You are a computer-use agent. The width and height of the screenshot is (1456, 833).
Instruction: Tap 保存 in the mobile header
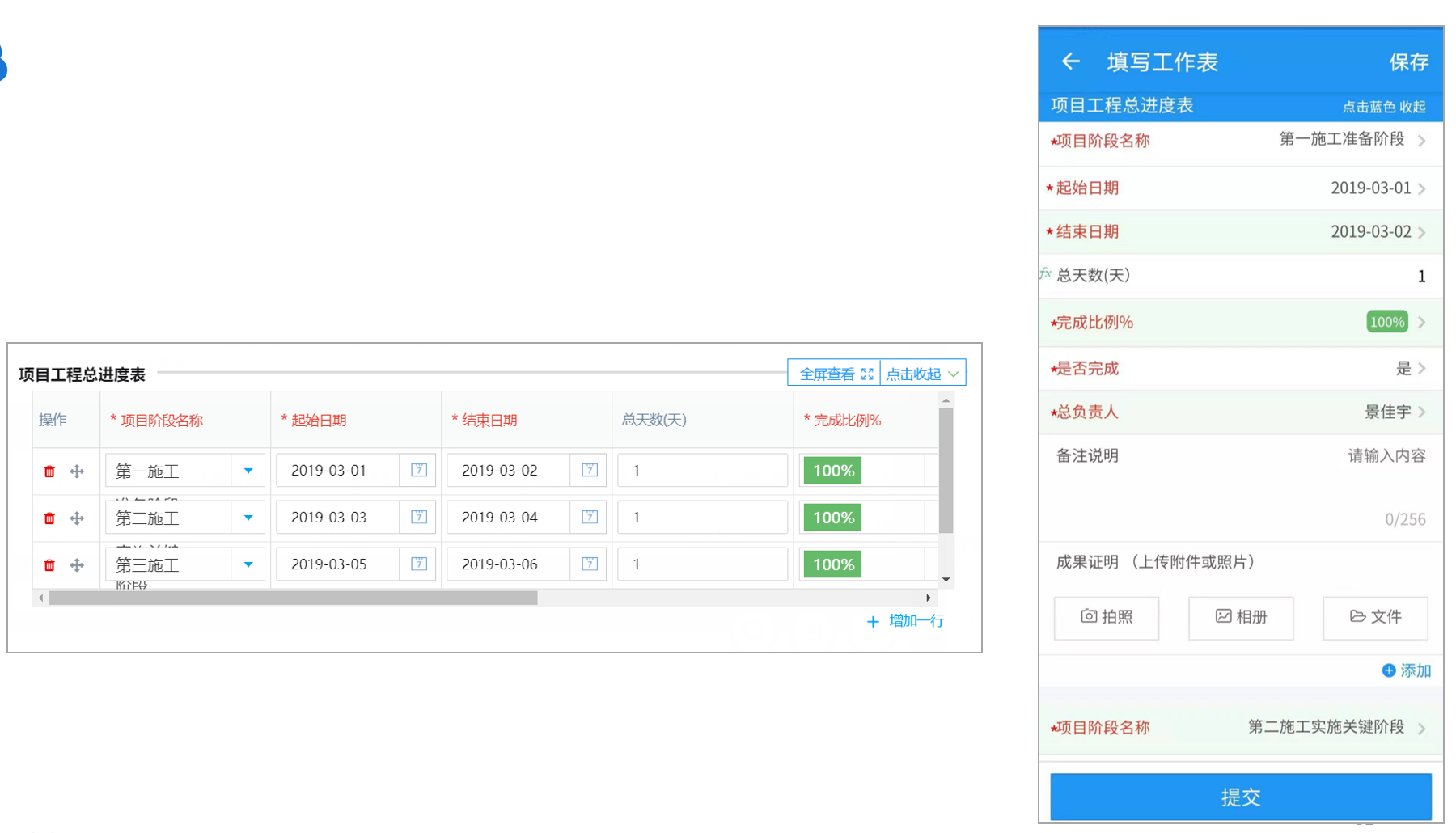1408,62
